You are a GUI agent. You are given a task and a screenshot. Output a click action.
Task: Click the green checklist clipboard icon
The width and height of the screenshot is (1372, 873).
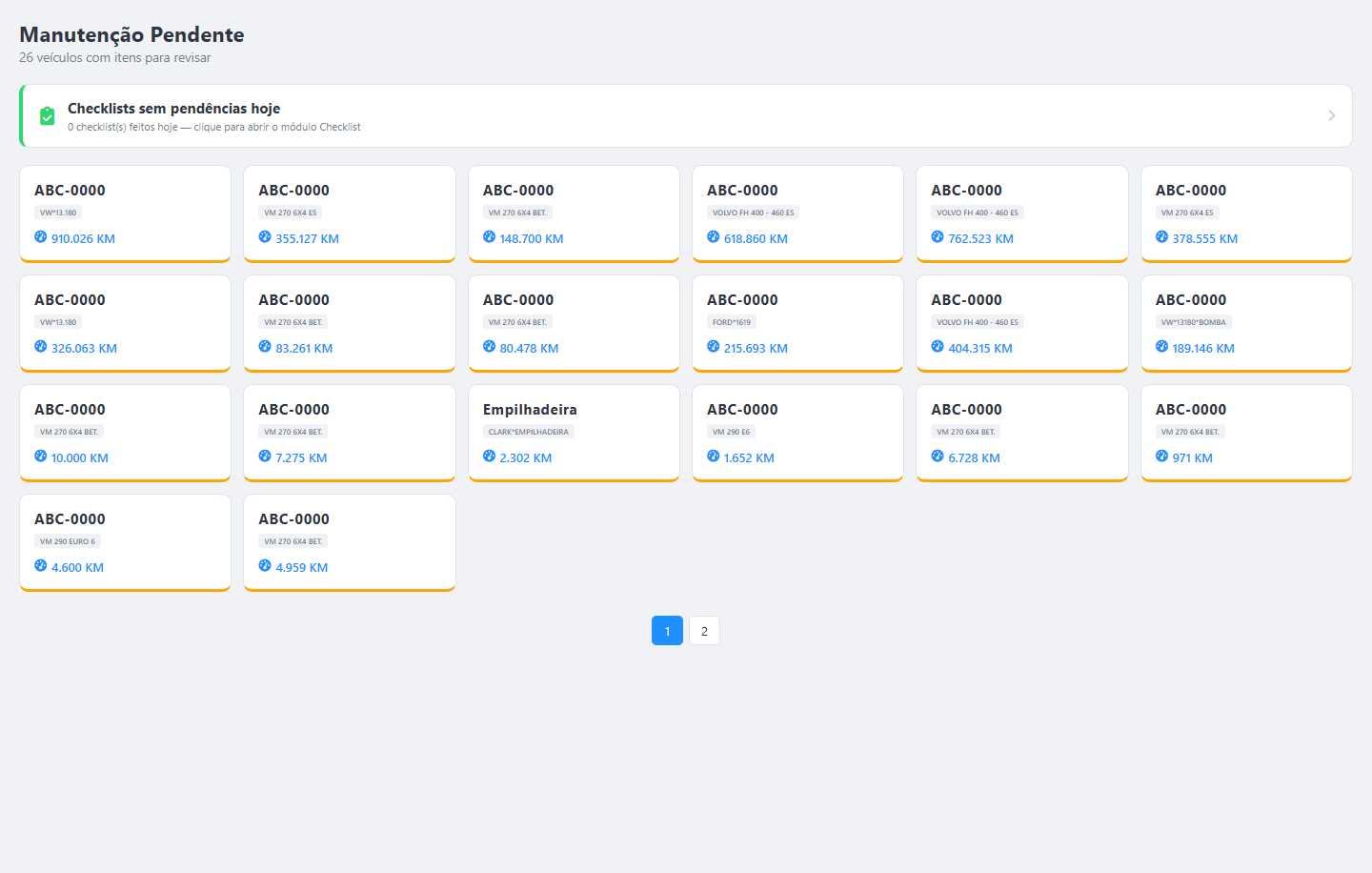47,116
